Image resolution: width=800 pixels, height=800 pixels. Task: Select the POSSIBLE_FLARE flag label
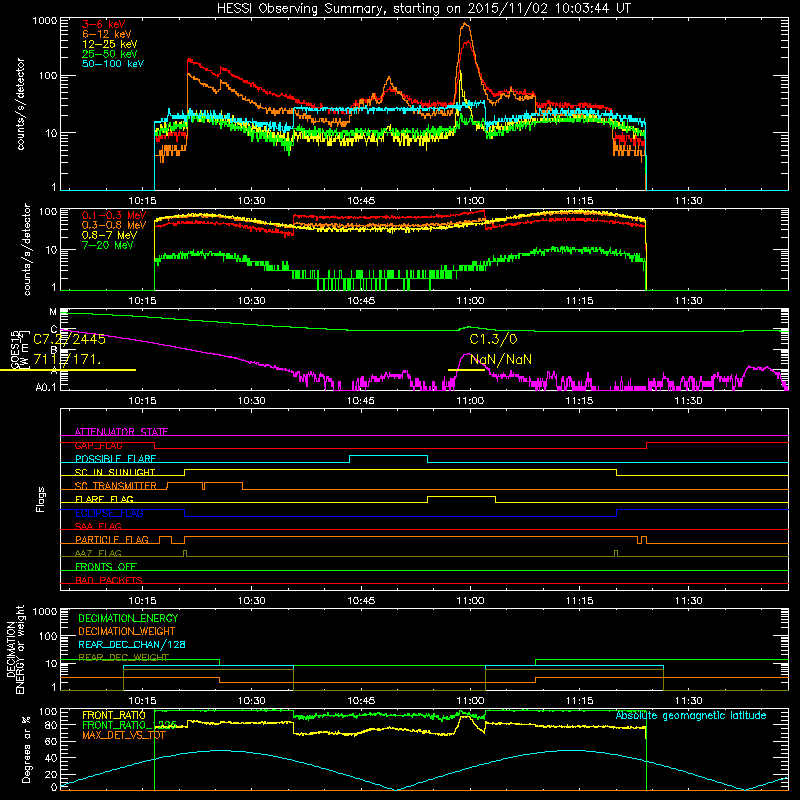(x=115, y=459)
